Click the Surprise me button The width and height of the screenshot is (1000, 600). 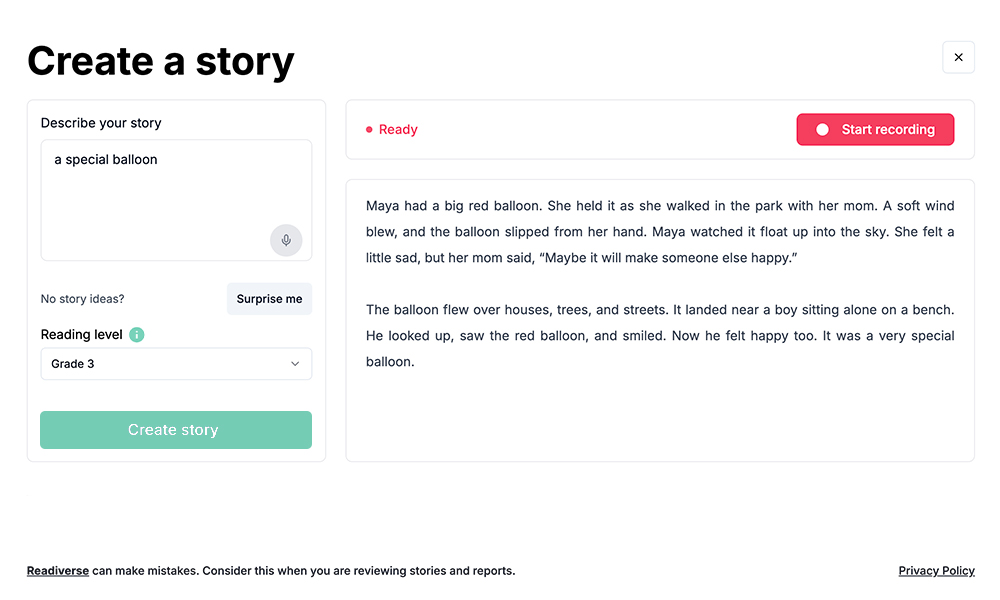[x=269, y=298]
